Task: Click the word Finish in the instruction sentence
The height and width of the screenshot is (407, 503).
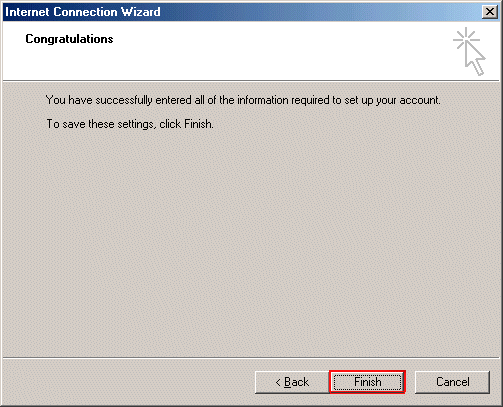Action: 198,124
